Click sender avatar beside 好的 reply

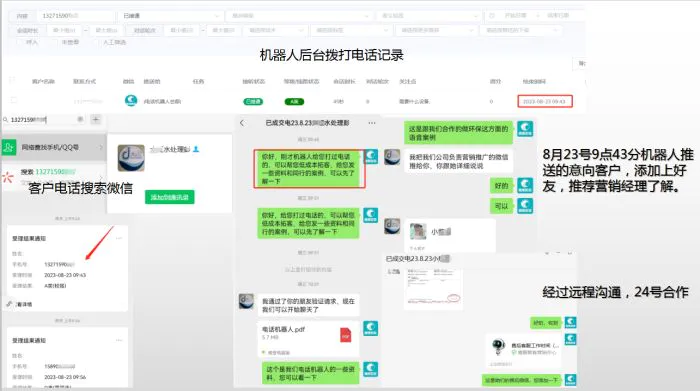[x=525, y=185]
